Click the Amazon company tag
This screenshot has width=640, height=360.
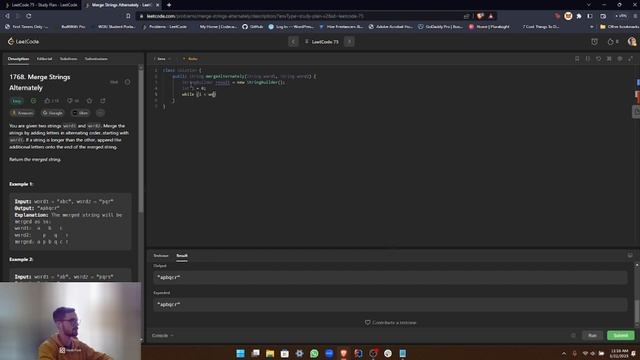click(x=22, y=113)
